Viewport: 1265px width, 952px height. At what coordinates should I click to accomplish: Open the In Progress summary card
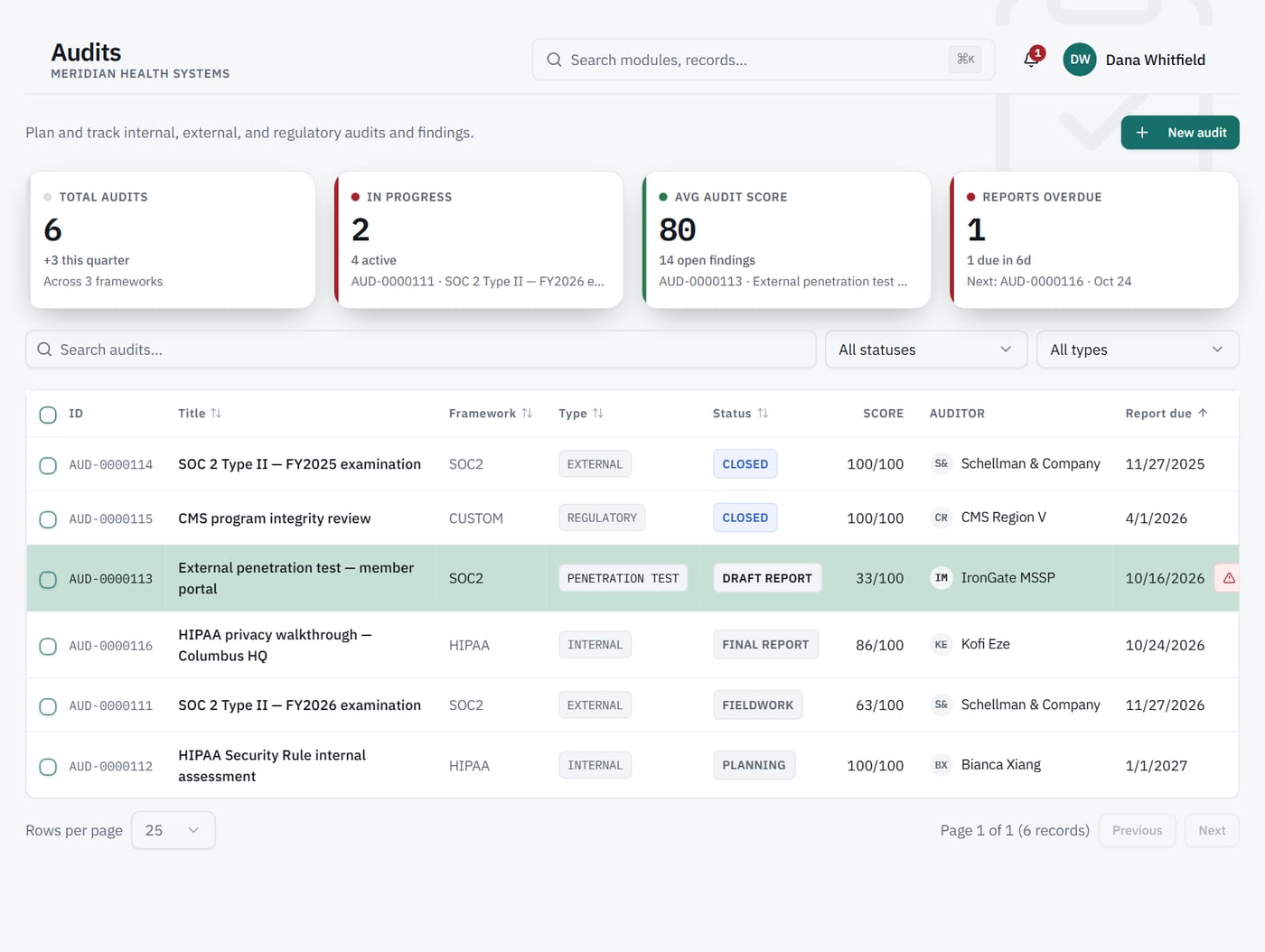479,240
